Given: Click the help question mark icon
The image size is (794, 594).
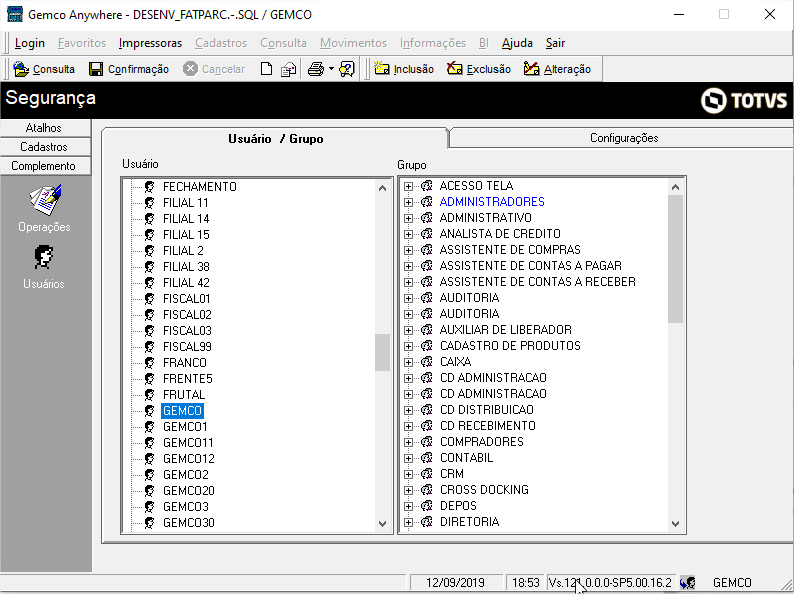Looking at the screenshot, I should tap(347, 69).
